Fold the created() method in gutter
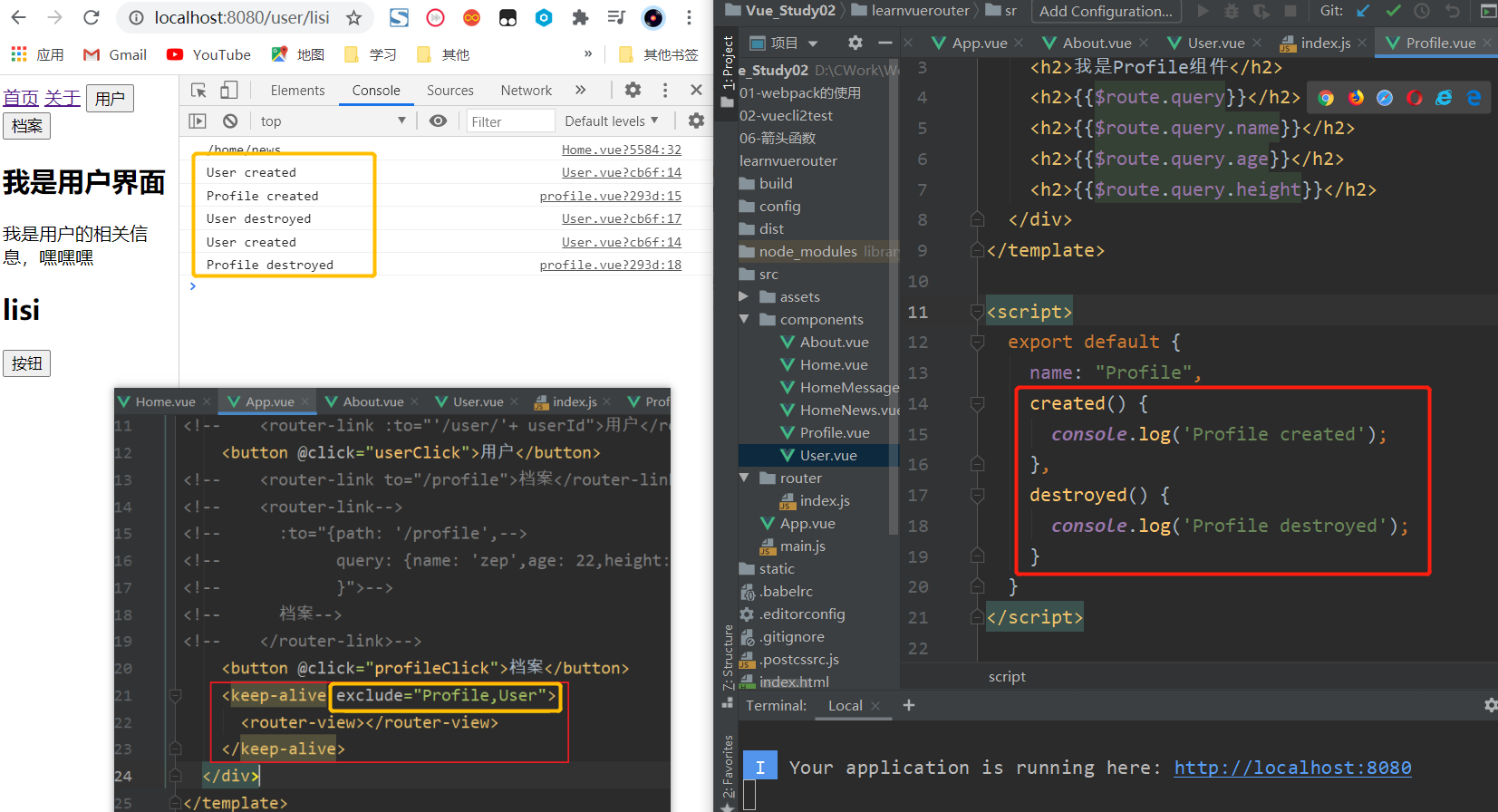Image resolution: width=1498 pixels, height=812 pixels. [977, 403]
